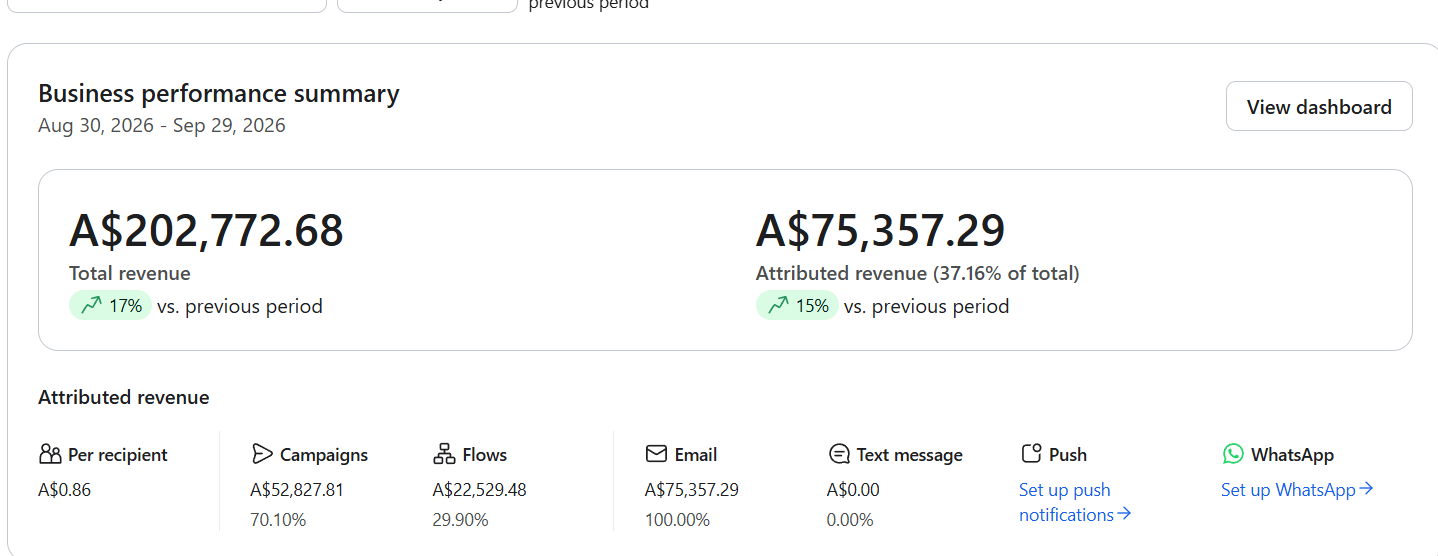
Task: Click the Flows hierarchy icon
Action: [x=444, y=454]
